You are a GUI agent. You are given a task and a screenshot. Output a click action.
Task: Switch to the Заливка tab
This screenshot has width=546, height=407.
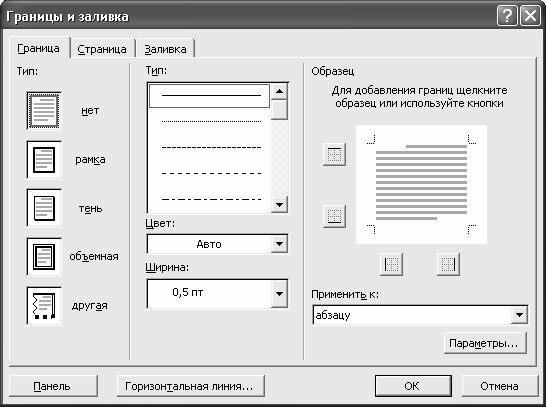point(165,49)
